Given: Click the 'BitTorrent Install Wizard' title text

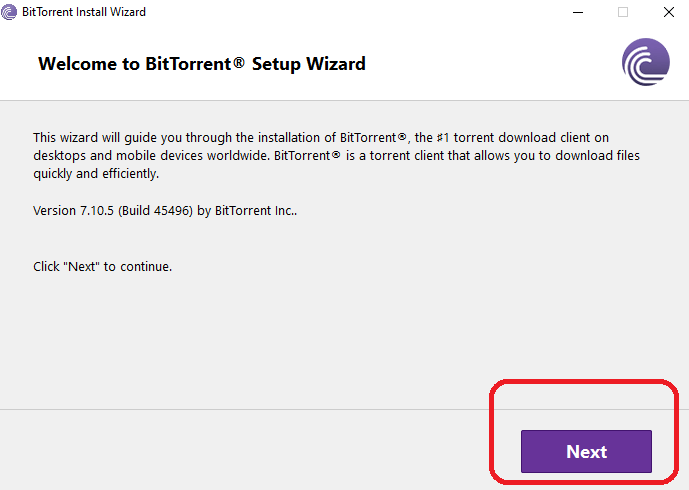Looking at the screenshot, I should [83, 12].
